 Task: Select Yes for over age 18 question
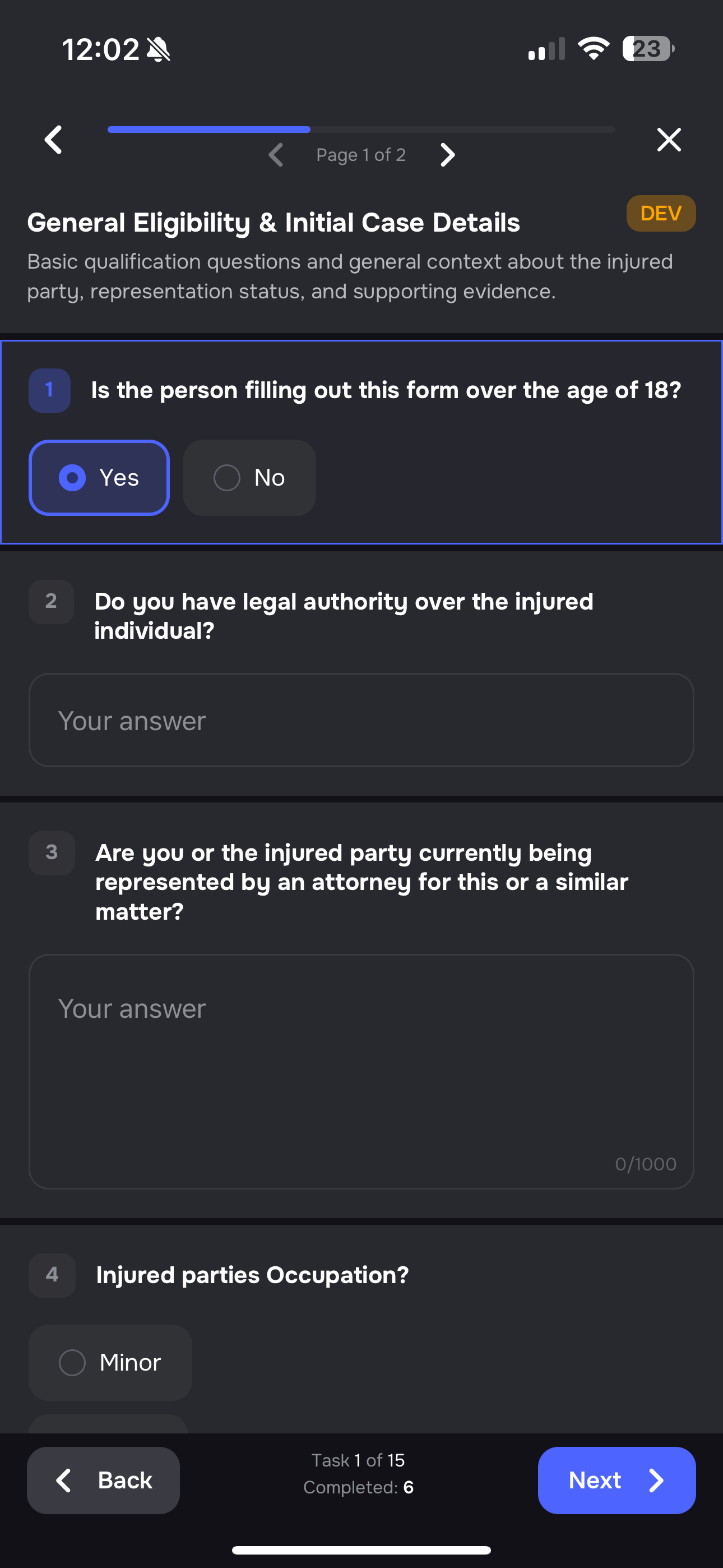click(99, 477)
